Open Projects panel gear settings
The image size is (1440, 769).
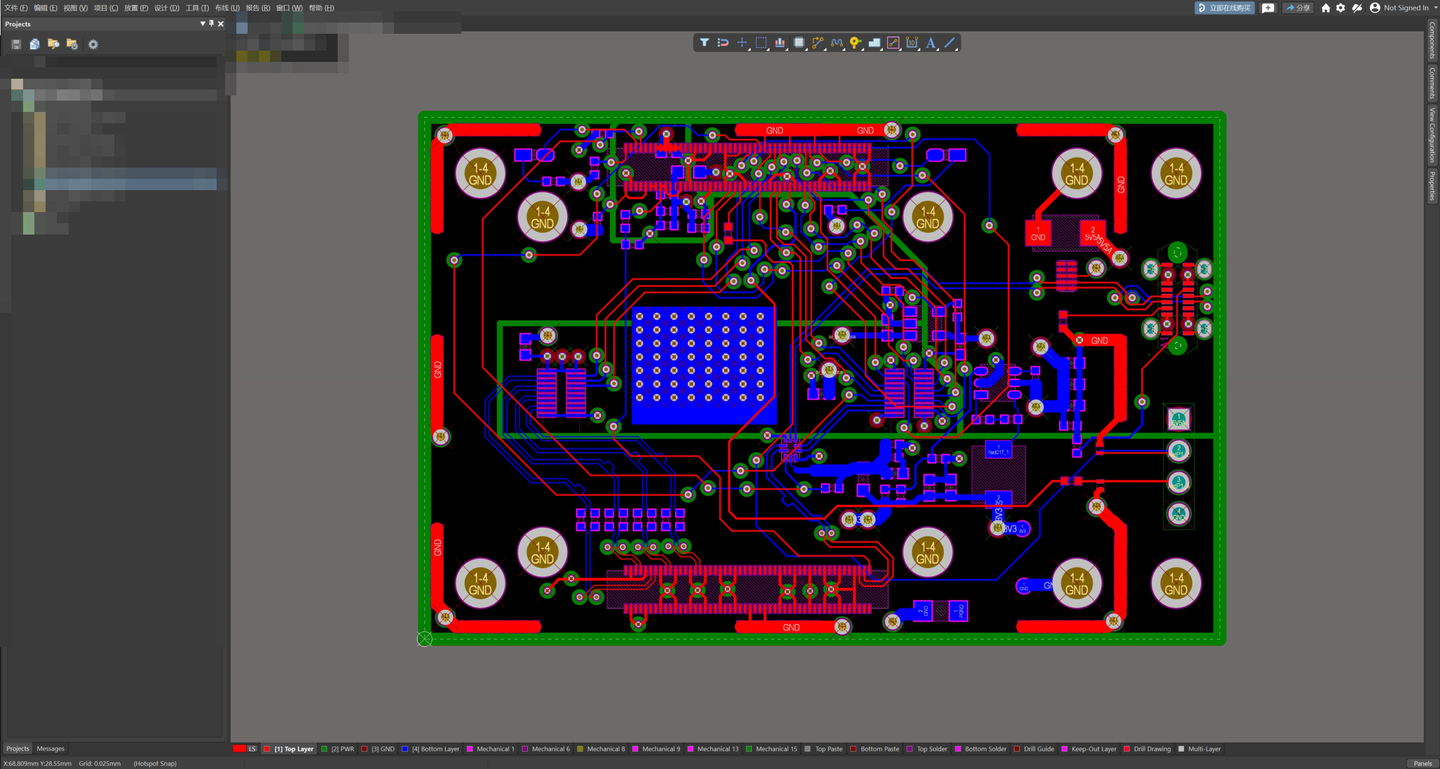click(x=93, y=44)
